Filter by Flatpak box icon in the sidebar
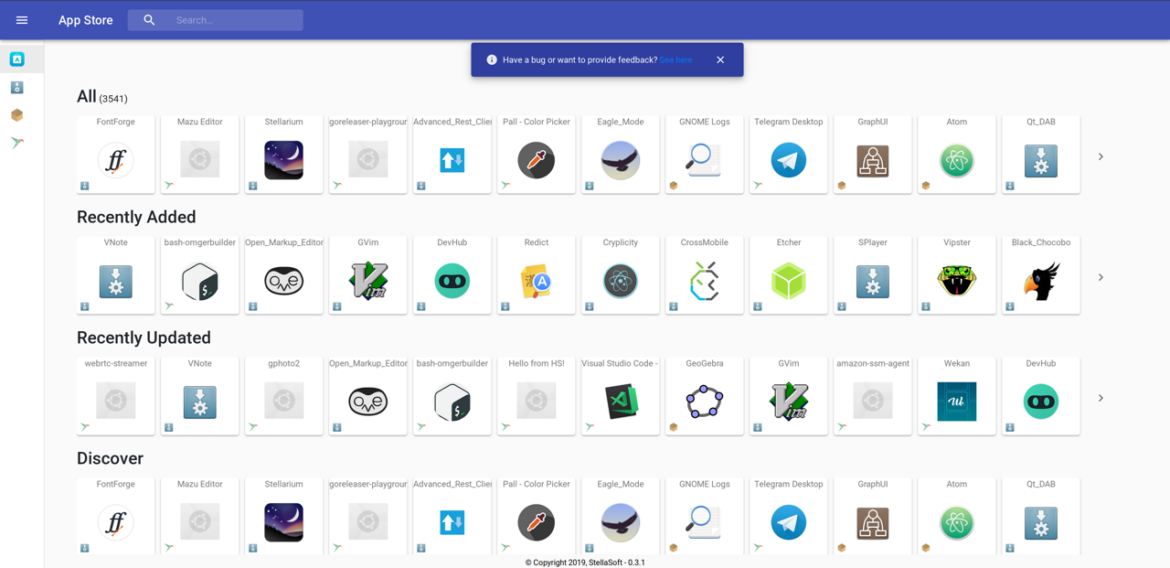The width and height of the screenshot is (1170, 568). tap(17, 115)
